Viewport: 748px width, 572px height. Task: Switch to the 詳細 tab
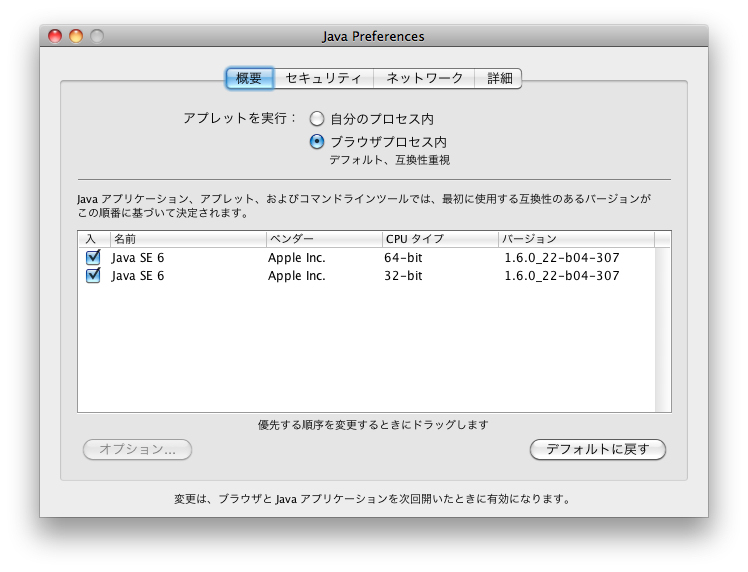pyautogui.click(x=499, y=78)
